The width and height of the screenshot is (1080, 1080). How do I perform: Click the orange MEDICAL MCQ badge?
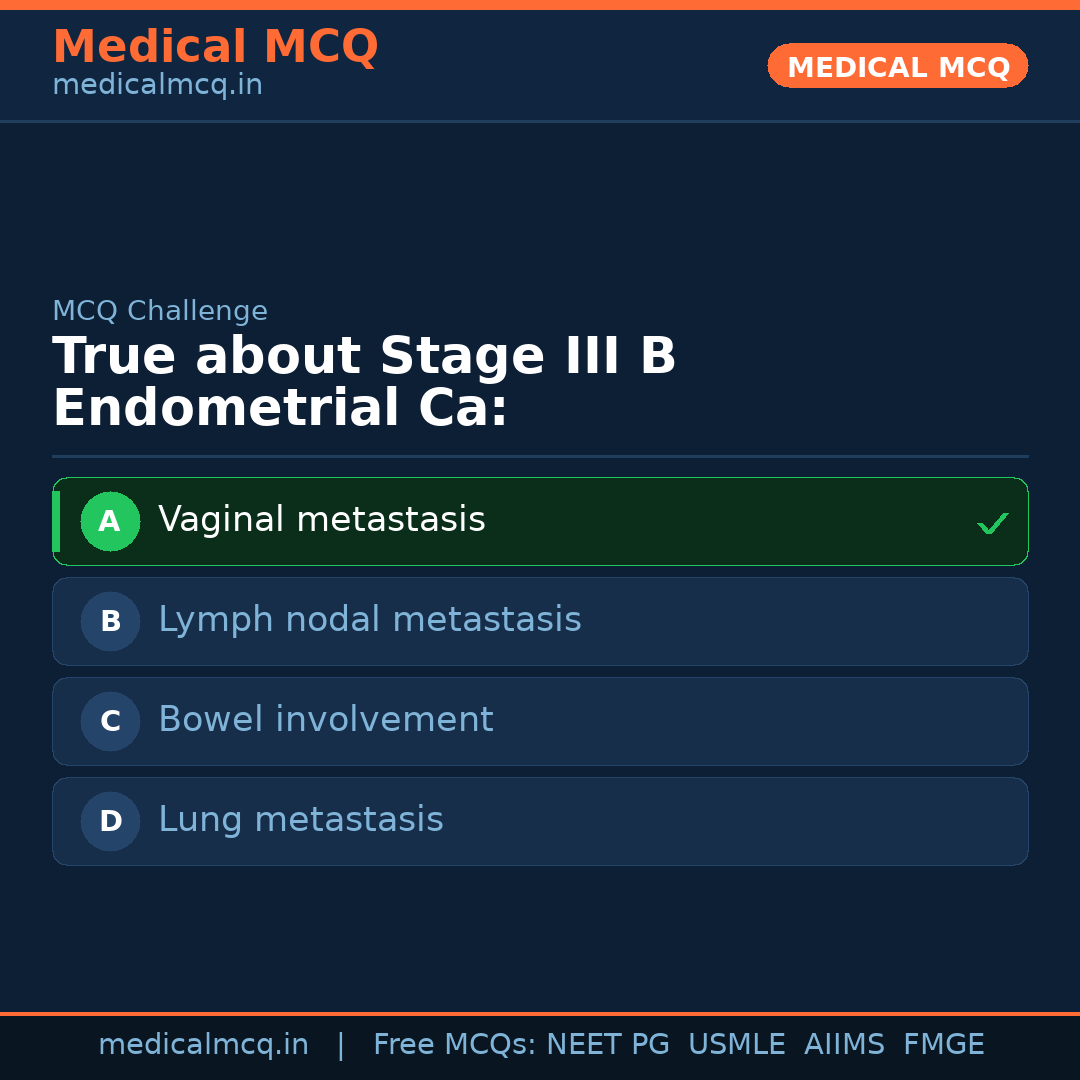tap(897, 66)
